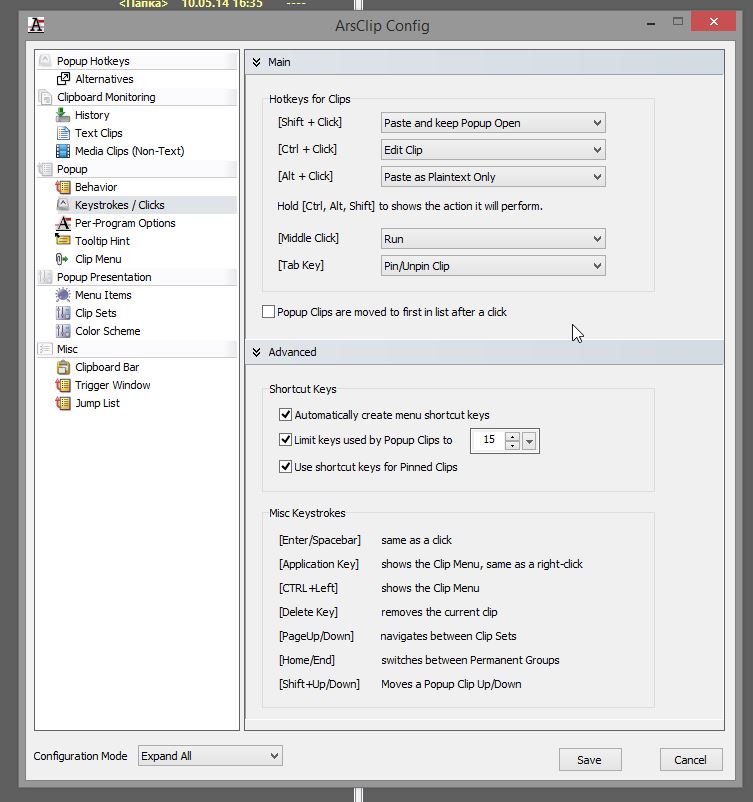The image size is (753, 802).
Task: Click the Keystrokes / Clicks icon
Action: (x=63, y=205)
